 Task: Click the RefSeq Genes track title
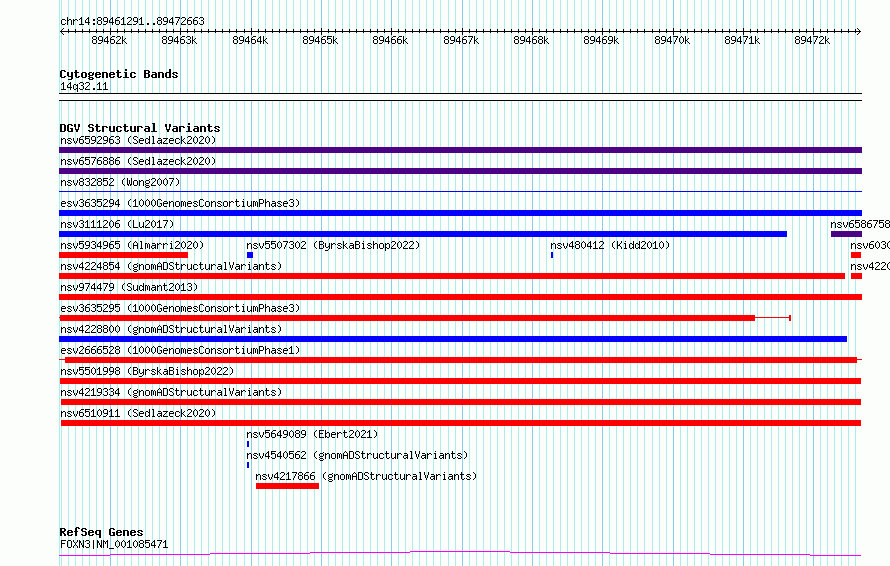[x=101, y=533]
